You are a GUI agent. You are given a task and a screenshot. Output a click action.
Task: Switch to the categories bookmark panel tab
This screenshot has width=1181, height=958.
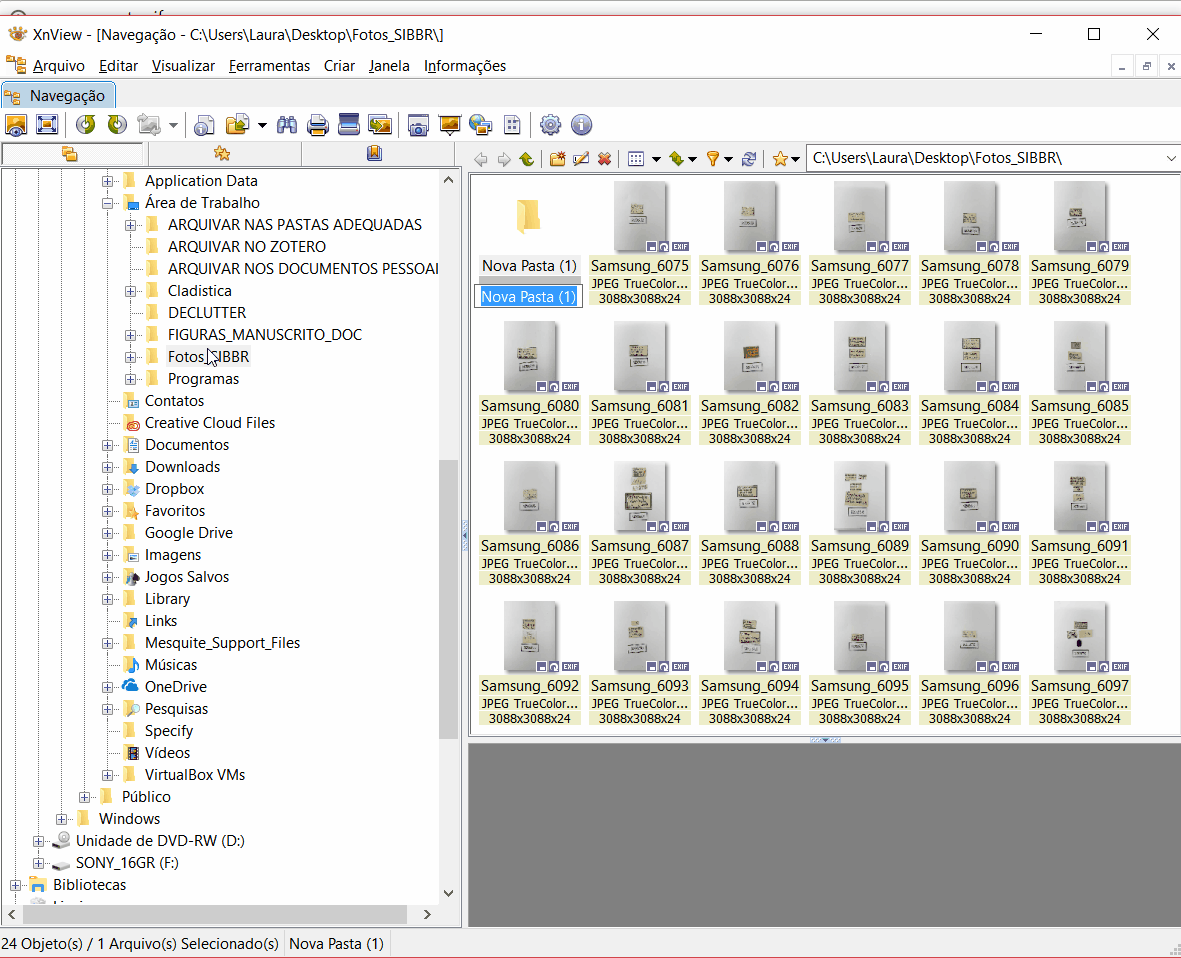(x=374, y=154)
